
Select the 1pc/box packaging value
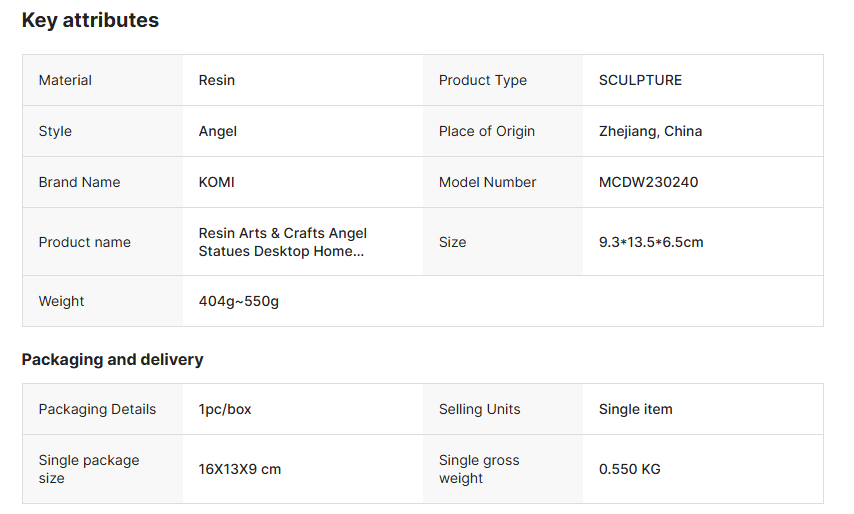pyautogui.click(x=225, y=409)
